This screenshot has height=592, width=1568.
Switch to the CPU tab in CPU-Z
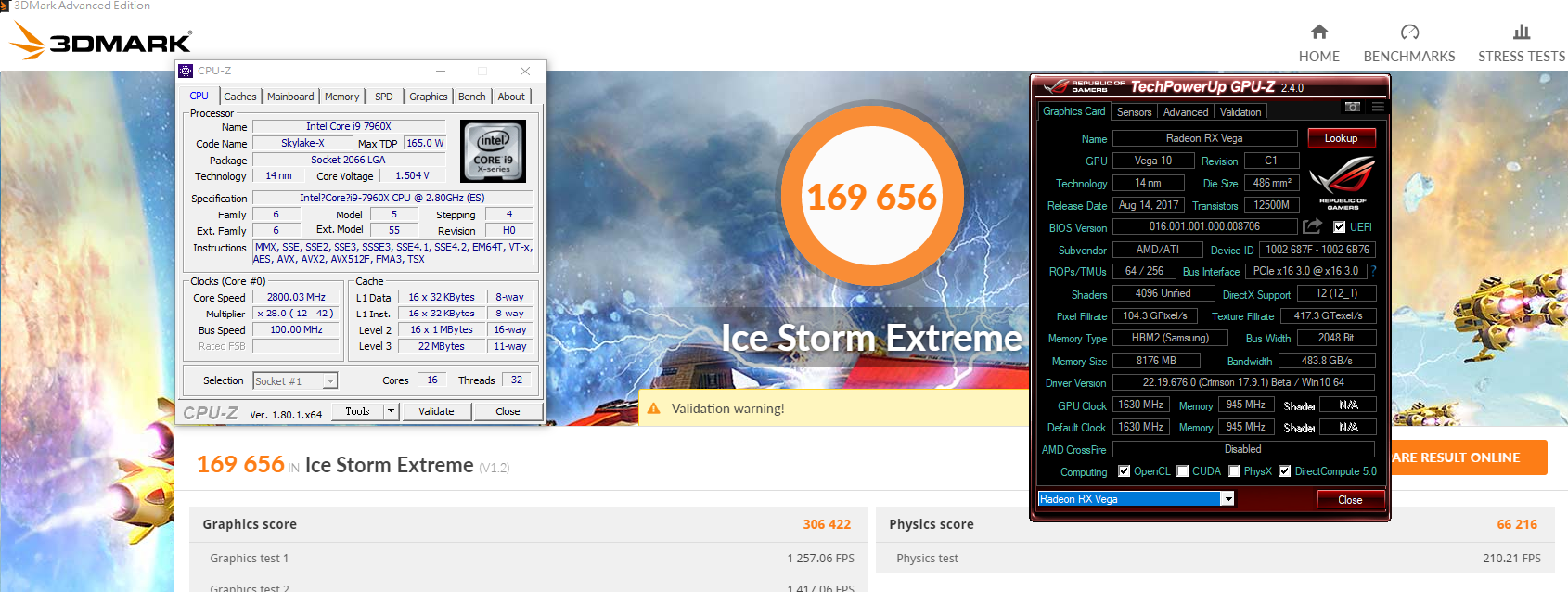199,96
